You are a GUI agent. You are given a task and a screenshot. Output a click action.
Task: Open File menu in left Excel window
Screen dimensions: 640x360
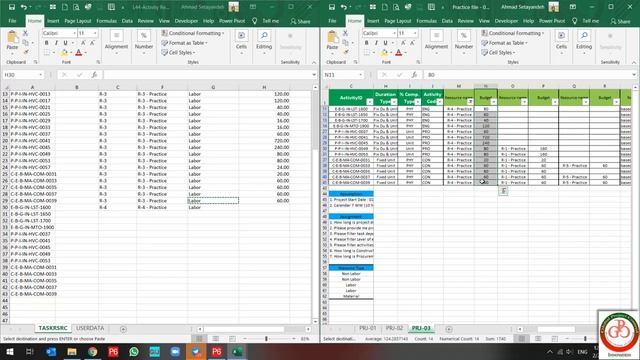tap(12, 21)
